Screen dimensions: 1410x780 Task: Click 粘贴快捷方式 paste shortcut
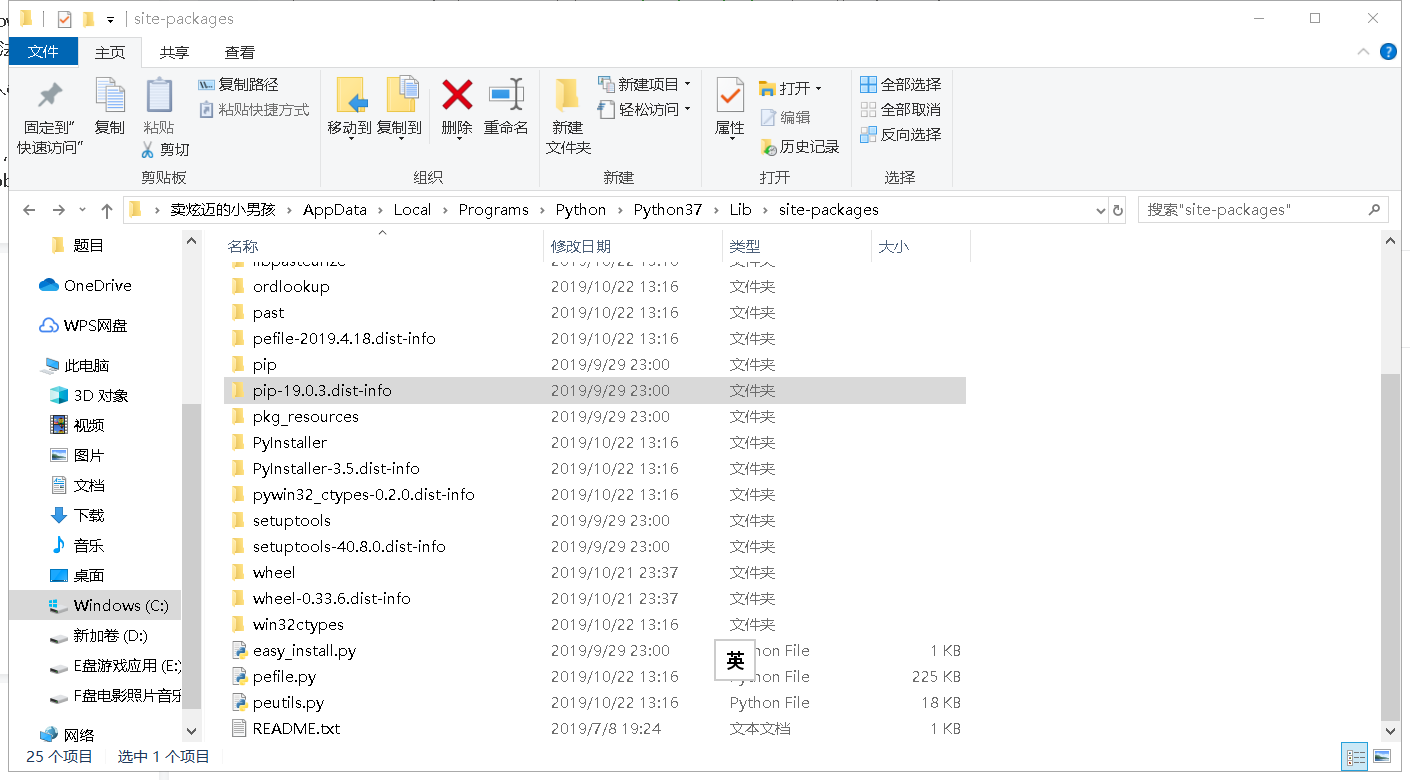pos(254,110)
